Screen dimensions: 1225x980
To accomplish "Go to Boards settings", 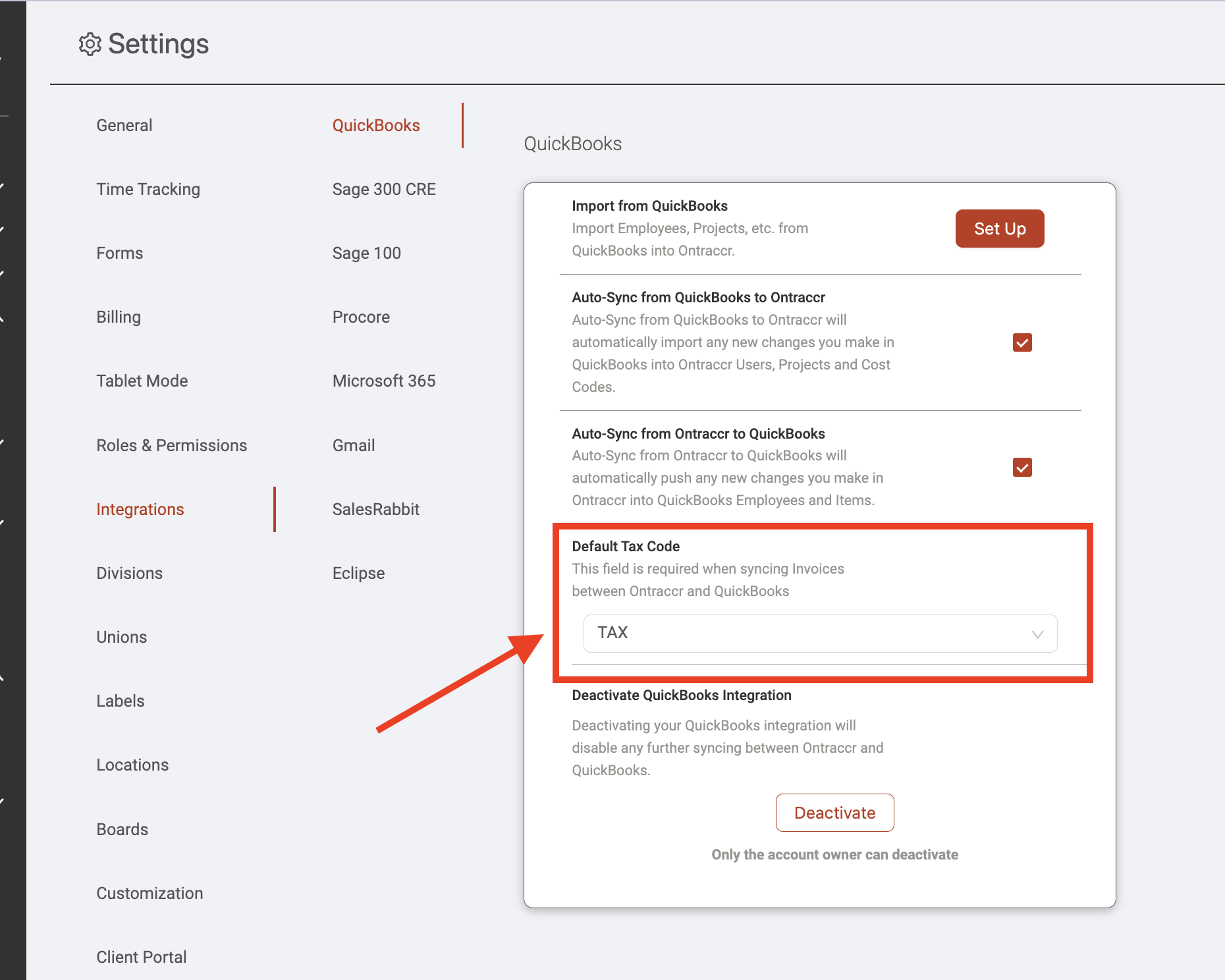I will pyautogui.click(x=122, y=829).
